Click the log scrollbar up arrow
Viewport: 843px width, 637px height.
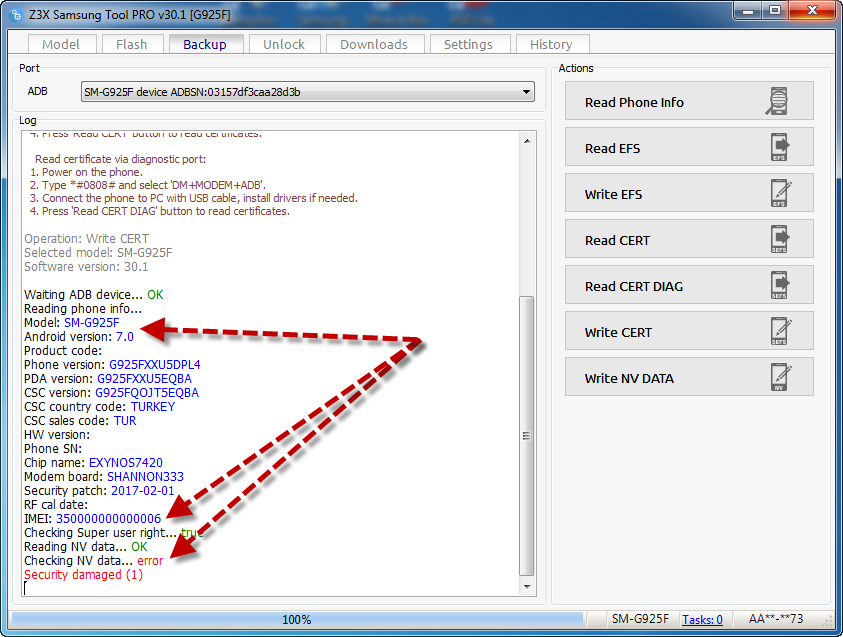point(527,141)
